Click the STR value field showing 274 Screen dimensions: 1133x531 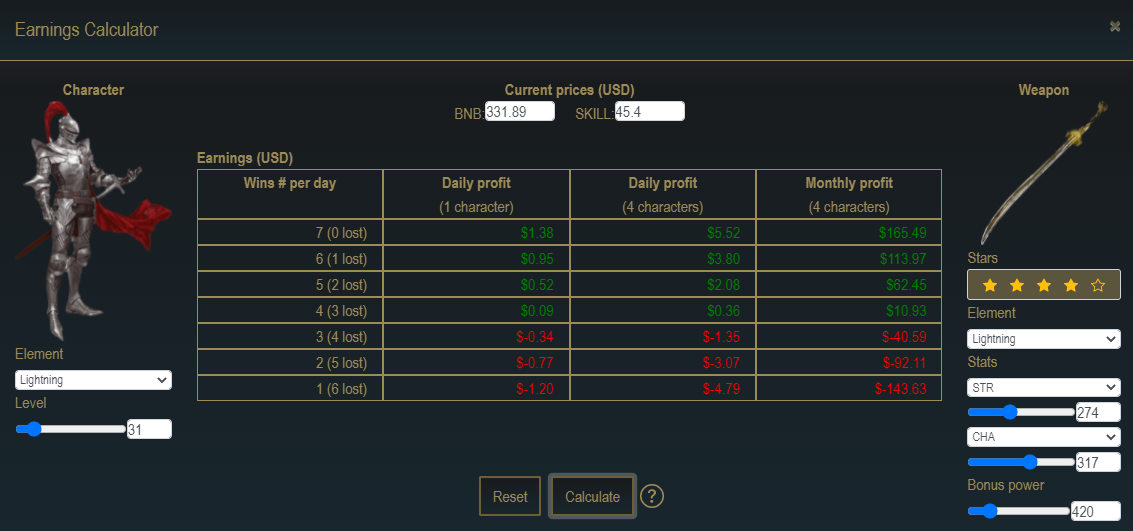click(1098, 413)
